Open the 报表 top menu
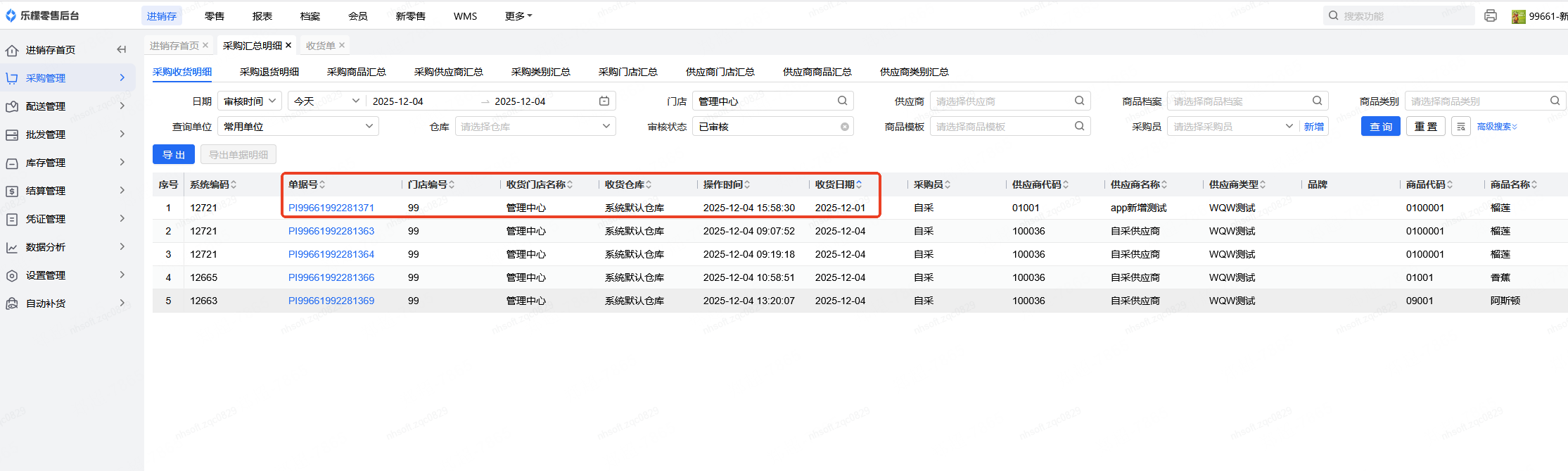The height and width of the screenshot is (471, 1568). tap(262, 15)
